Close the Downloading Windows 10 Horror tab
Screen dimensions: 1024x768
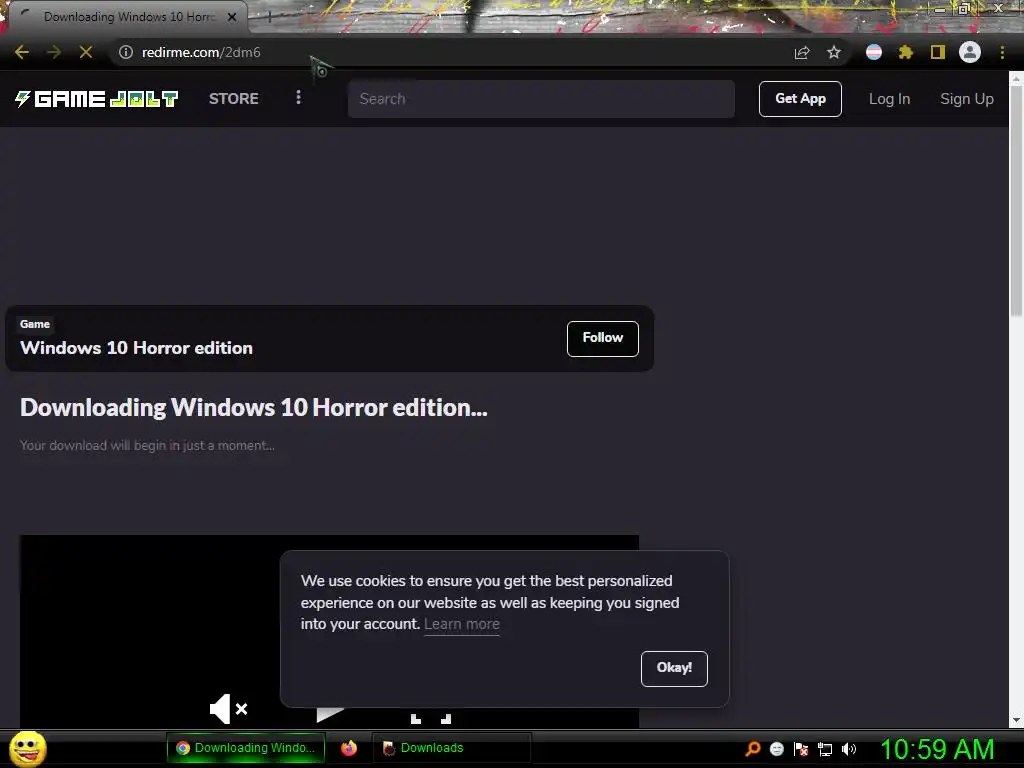coord(232,18)
